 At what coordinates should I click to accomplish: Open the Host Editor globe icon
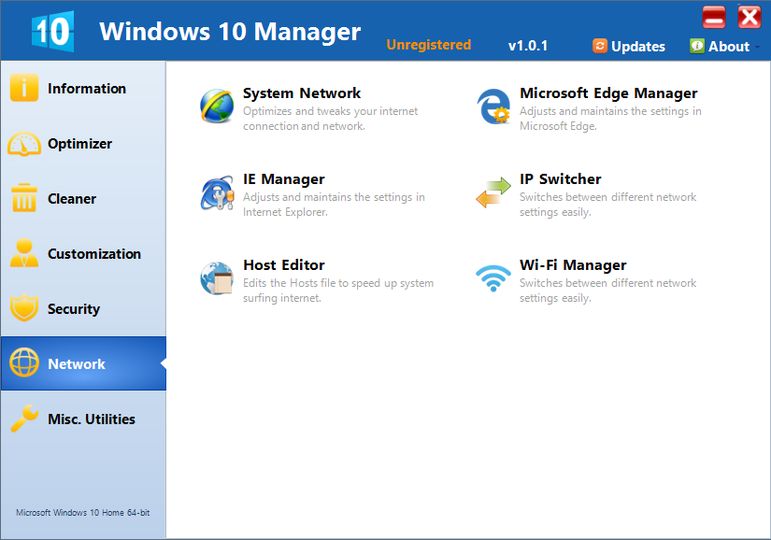click(x=217, y=278)
